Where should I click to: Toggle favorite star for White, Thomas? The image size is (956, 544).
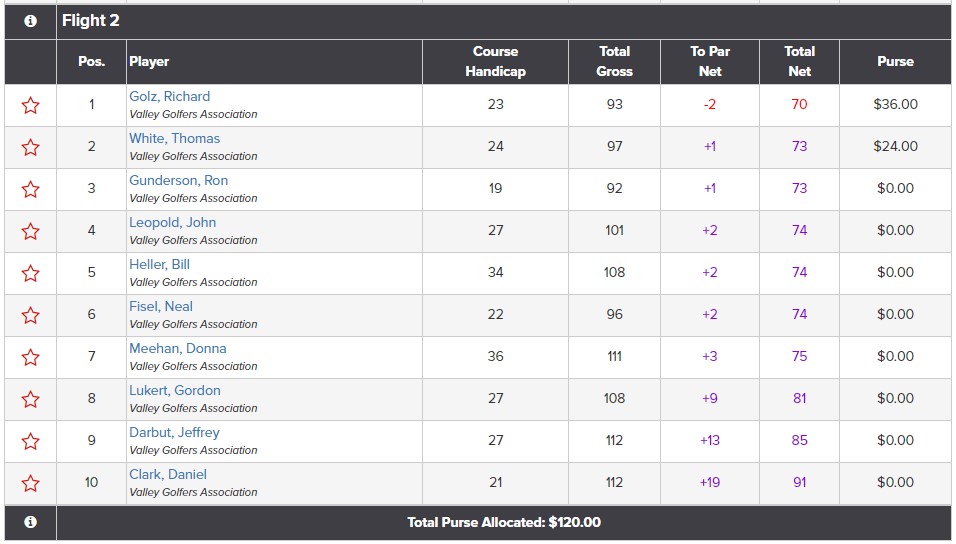click(x=30, y=148)
